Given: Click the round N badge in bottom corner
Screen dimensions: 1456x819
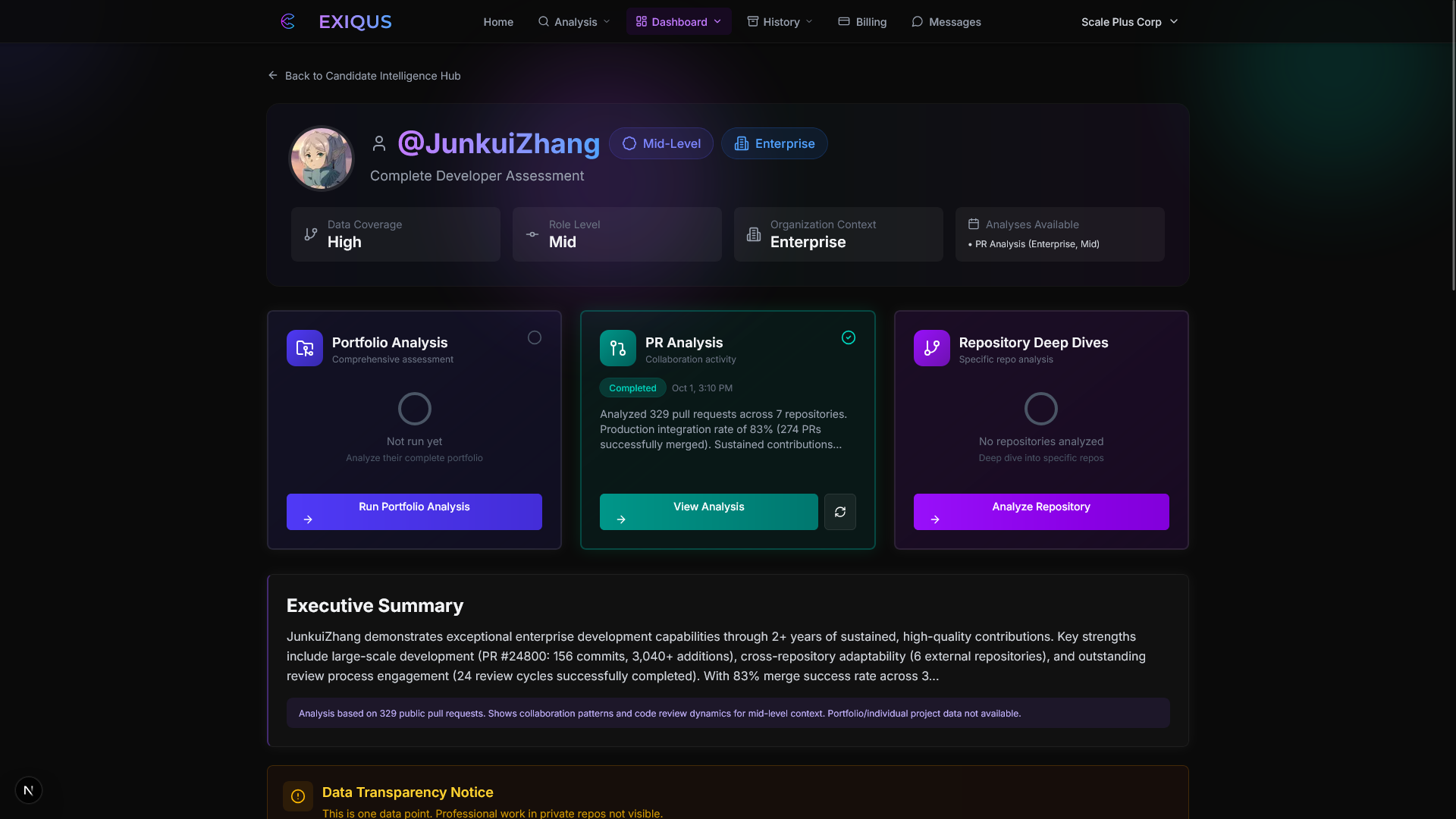Looking at the screenshot, I should (29, 790).
